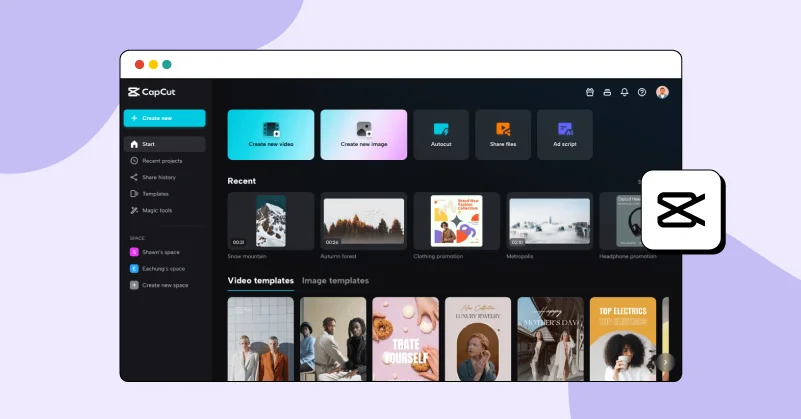This screenshot has height=419, width=801.
Task: Click the yellow window minimize dot
Action: click(153, 64)
